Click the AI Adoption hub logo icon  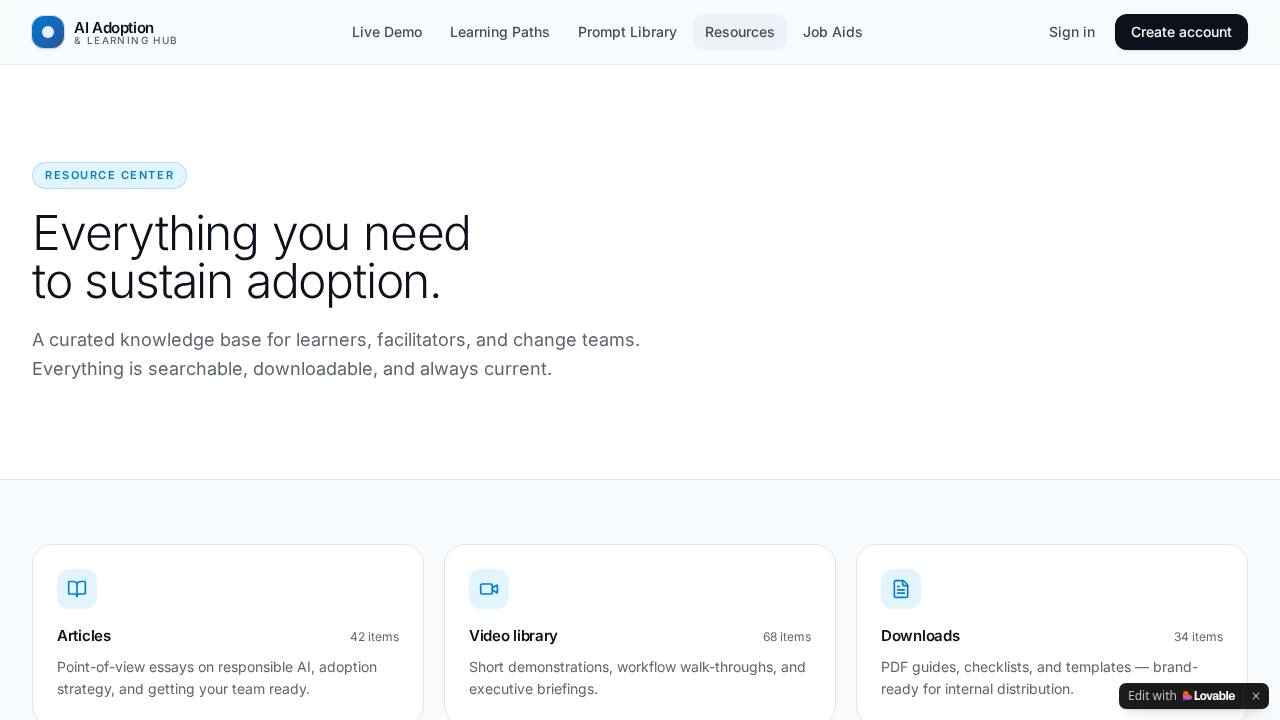click(48, 32)
